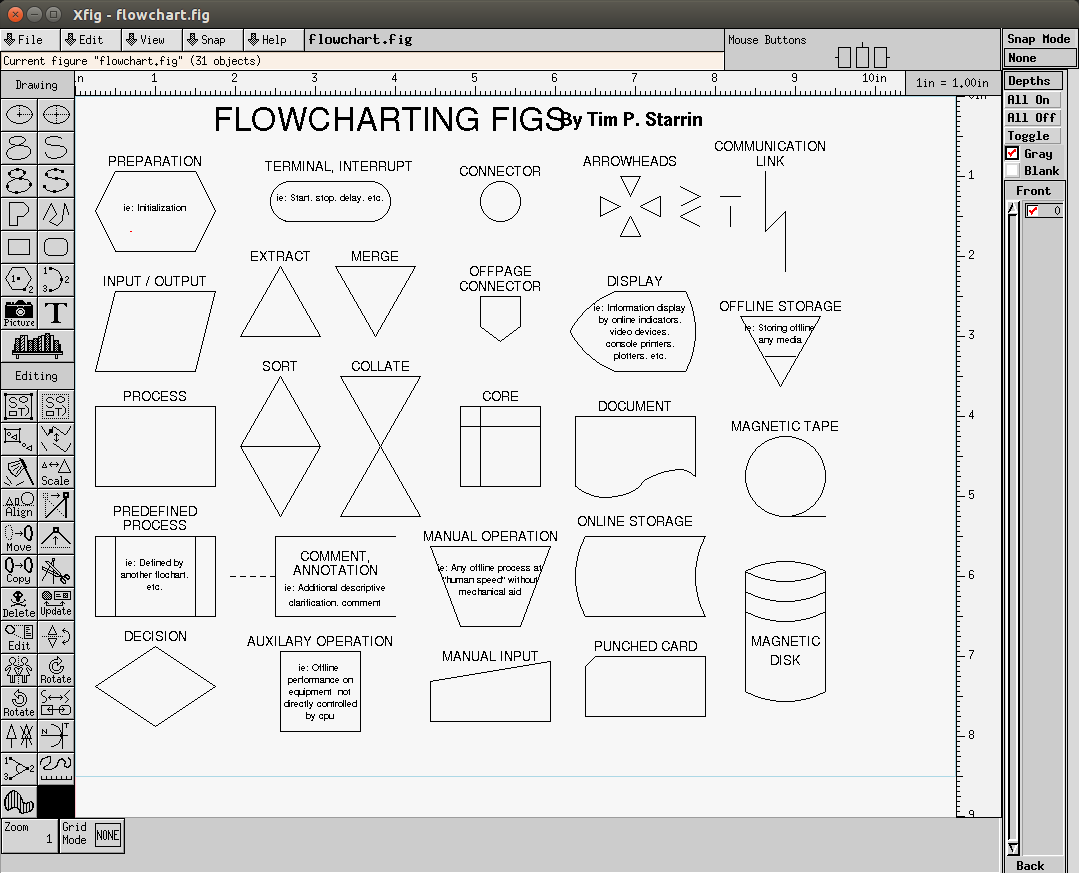Viewport: 1079px width, 873px height.
Task: Select the Picture import tool
Action: pyautogui.click(x=19, y=312)
